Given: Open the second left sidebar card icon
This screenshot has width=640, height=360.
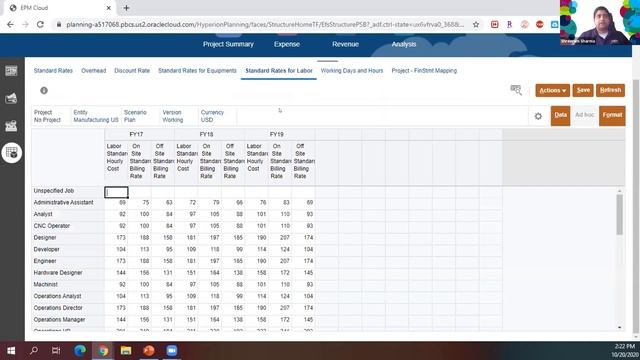Looking at the screenshot, I should coord(11,98).
